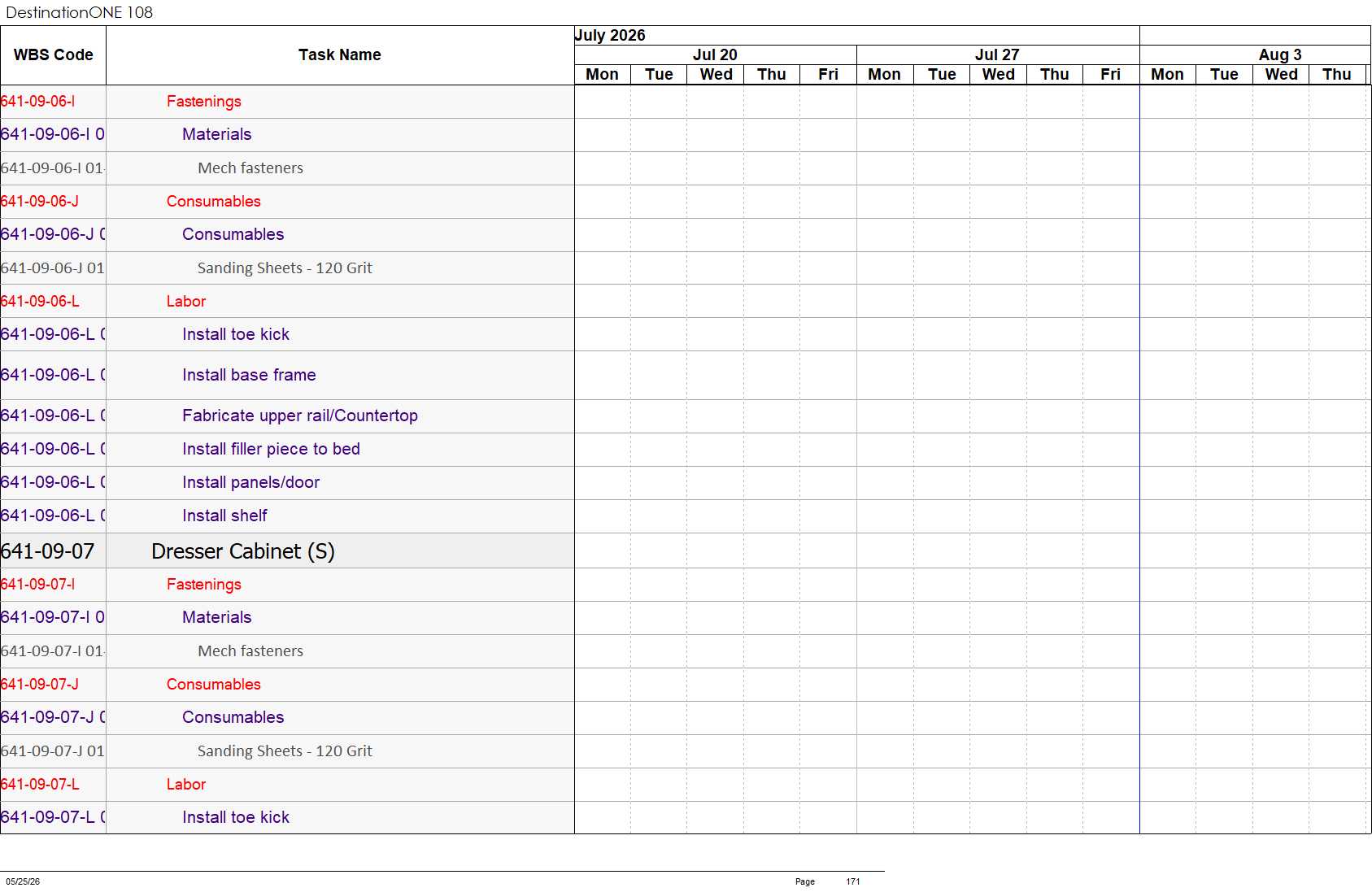The height and width of the screenshot is (892, 1372).
Task: Select Dresser Cabinet (S) summary task
Action: (243, 551)
